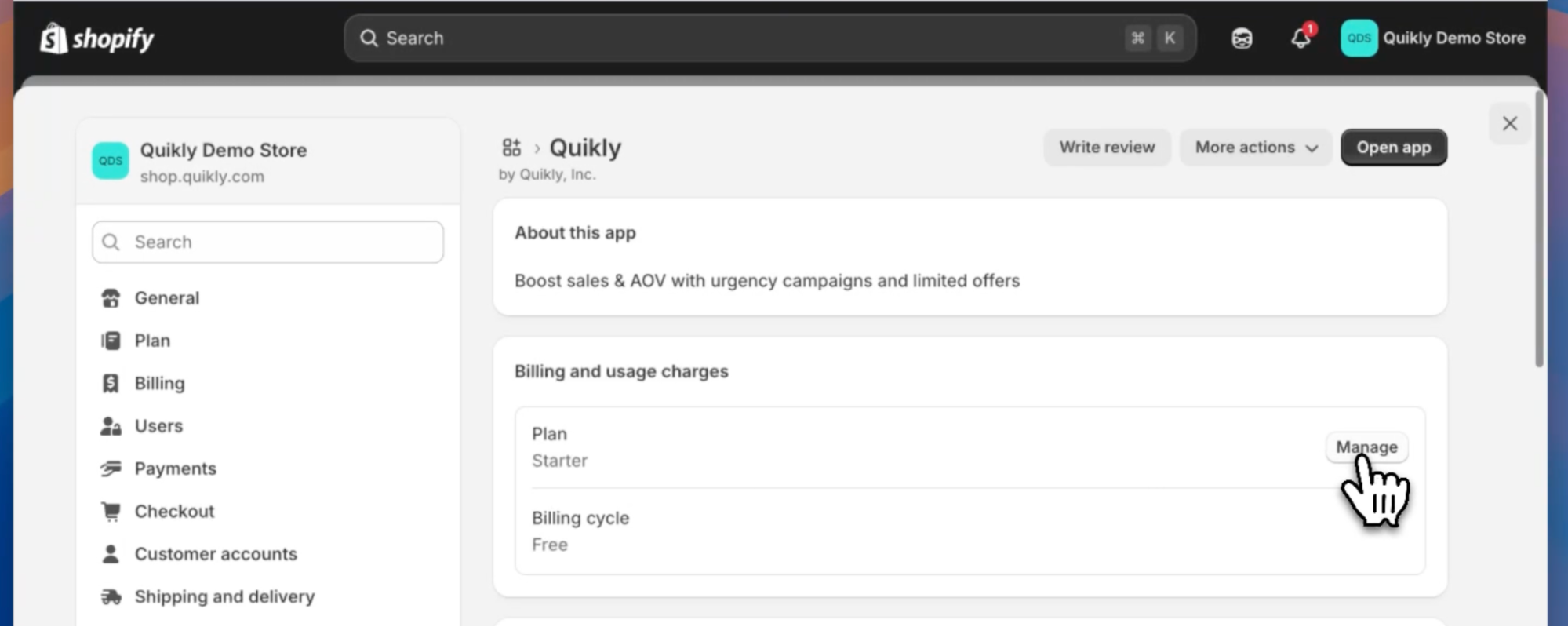
Task: Click shop.quikly.com store URL
Action: tap(202, 177)
